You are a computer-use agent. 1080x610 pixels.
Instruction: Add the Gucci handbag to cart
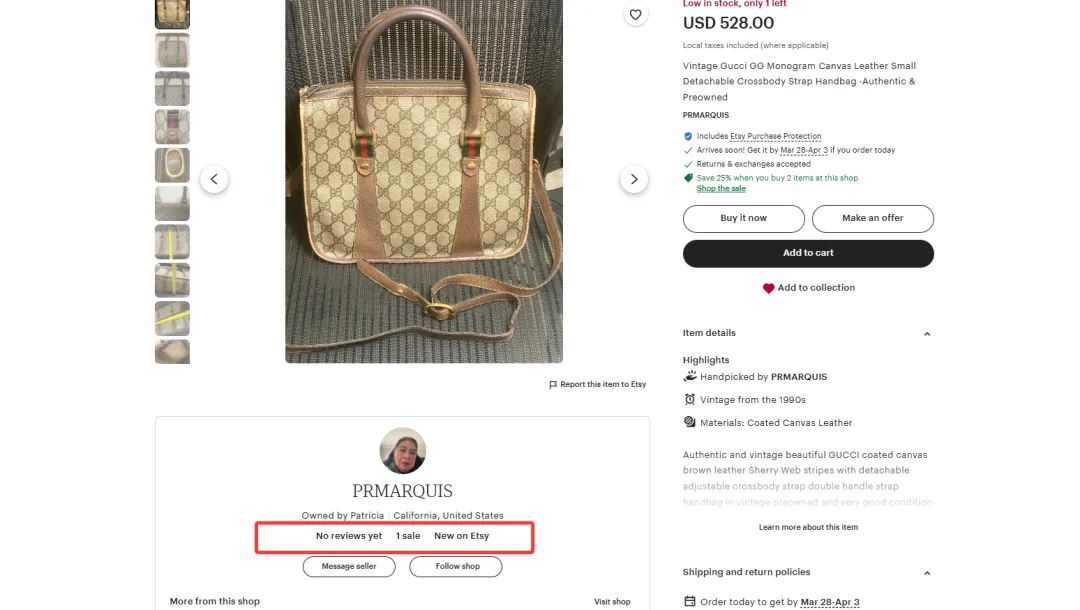pos(808,253)
